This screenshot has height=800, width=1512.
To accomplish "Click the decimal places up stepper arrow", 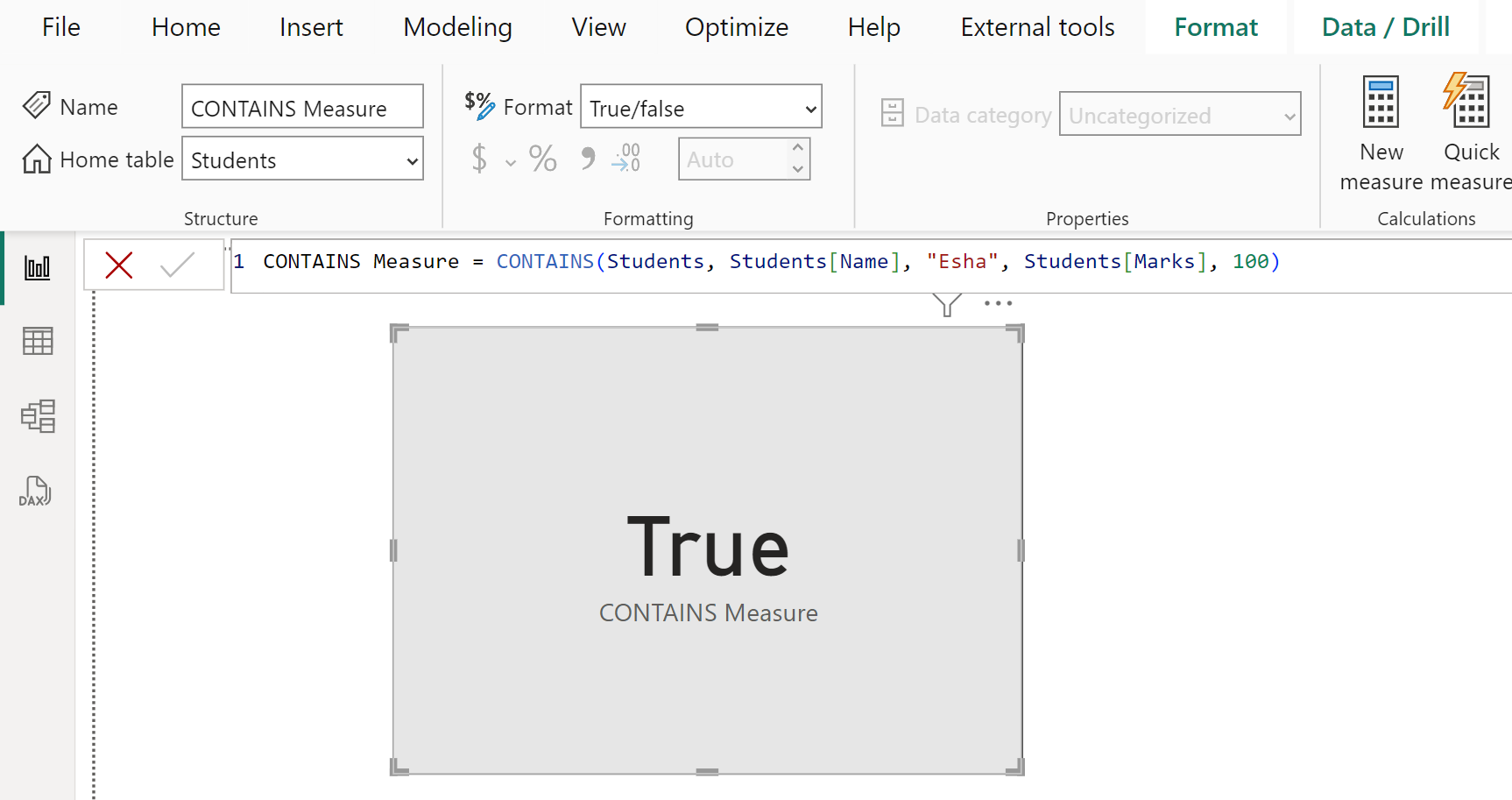I will pyautogui.click(x=797, y=149).
